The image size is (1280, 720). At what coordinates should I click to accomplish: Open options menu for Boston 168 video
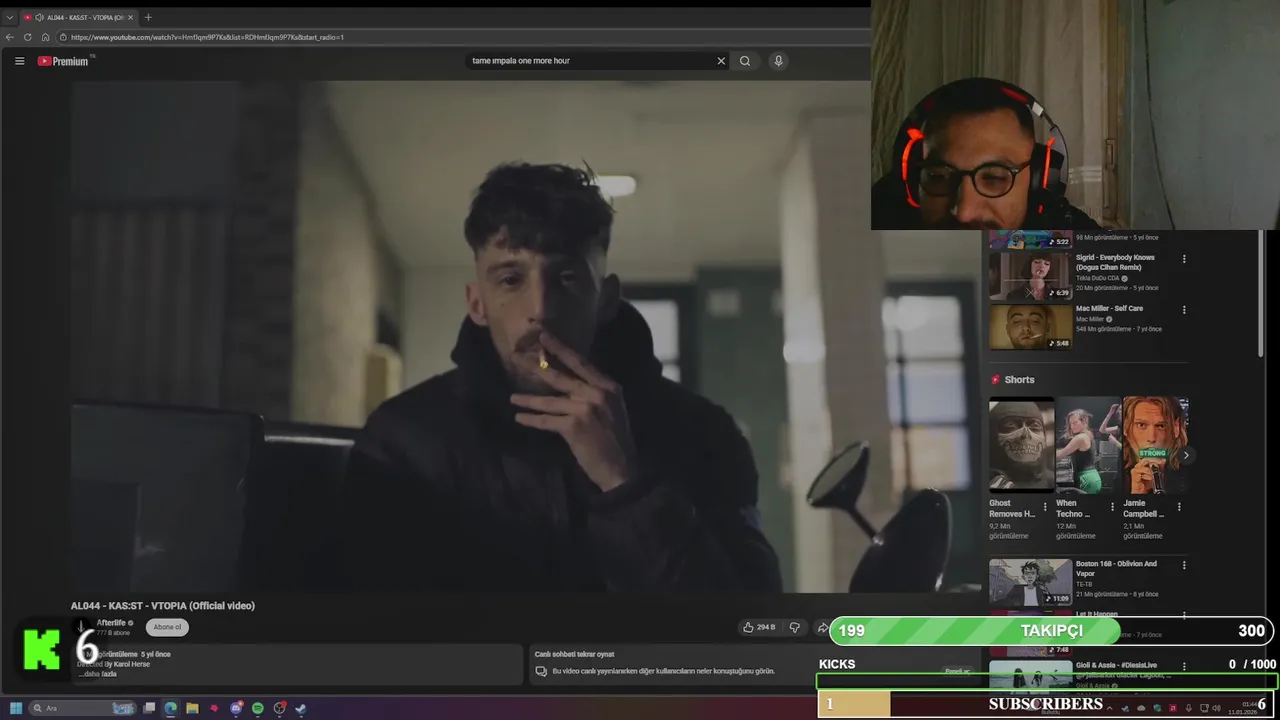click(1184, 565)
